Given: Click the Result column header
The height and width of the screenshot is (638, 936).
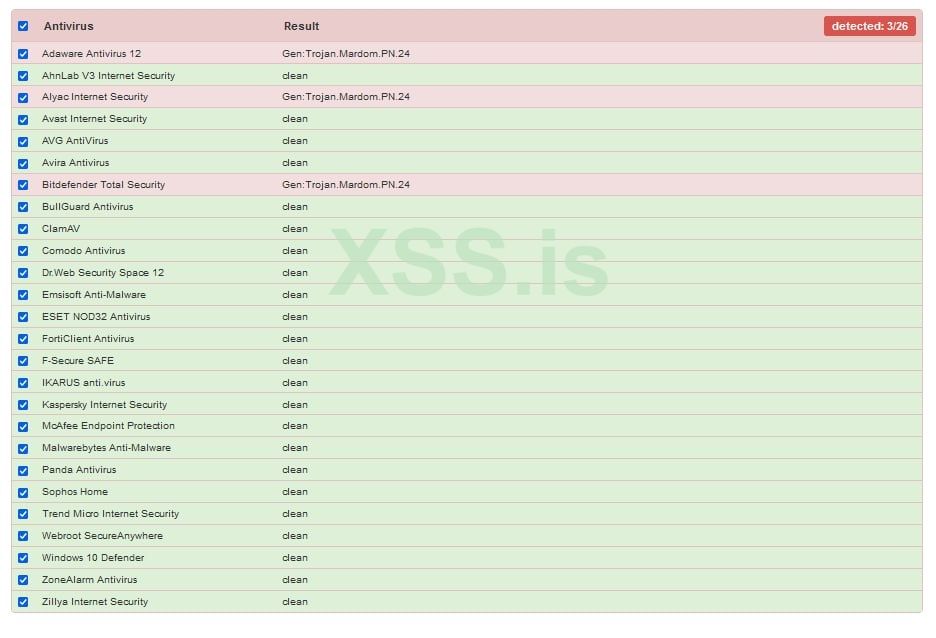Looking at the screenshot, I should tap(301, 26).
